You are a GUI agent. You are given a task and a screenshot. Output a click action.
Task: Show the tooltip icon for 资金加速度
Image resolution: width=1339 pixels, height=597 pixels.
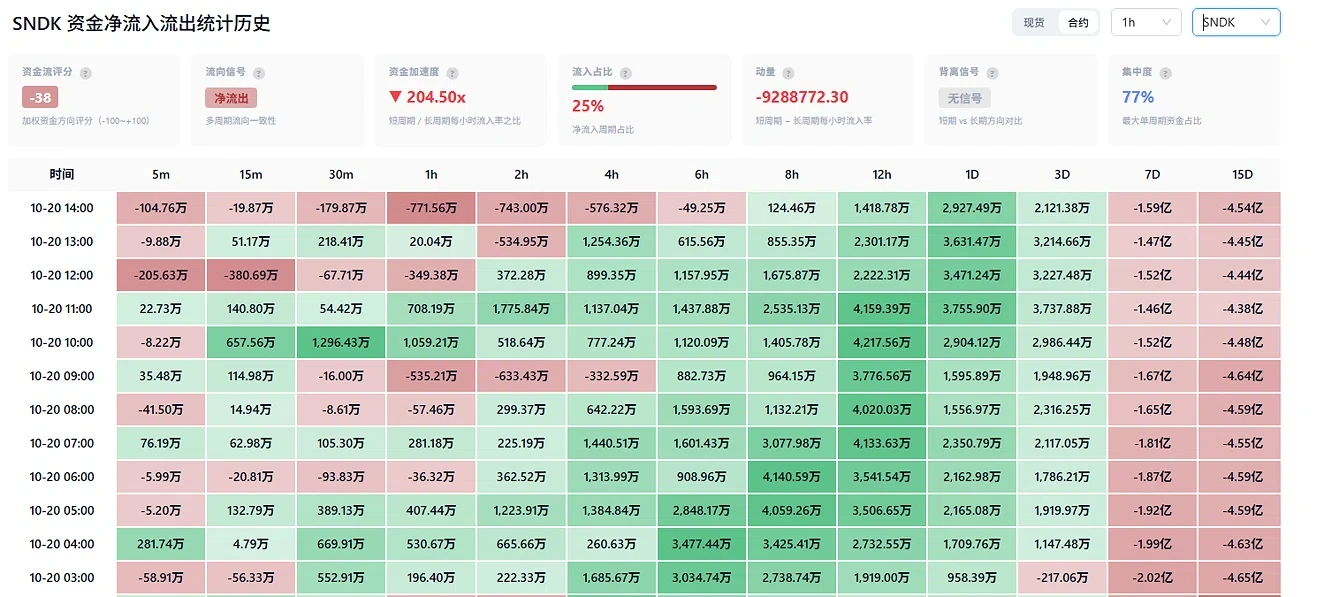[453, 73]
